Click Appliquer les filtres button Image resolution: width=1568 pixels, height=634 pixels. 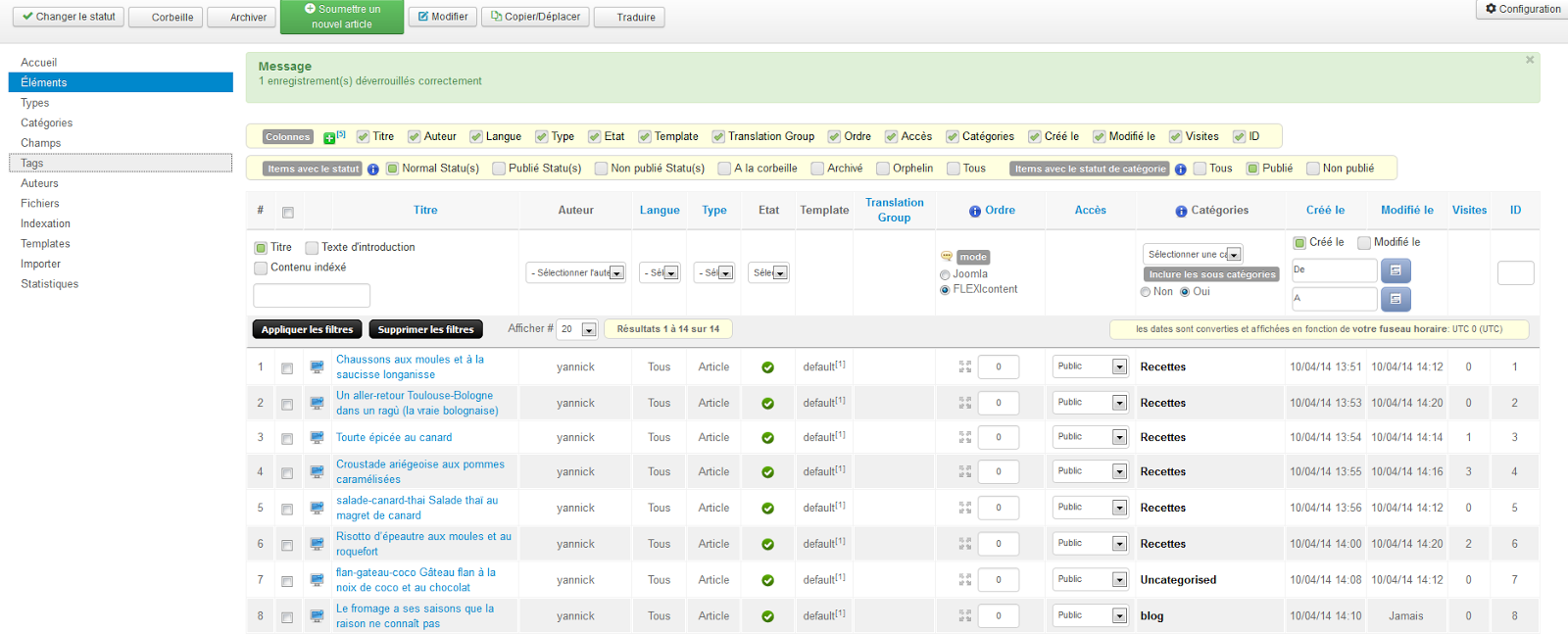(307, 329)
